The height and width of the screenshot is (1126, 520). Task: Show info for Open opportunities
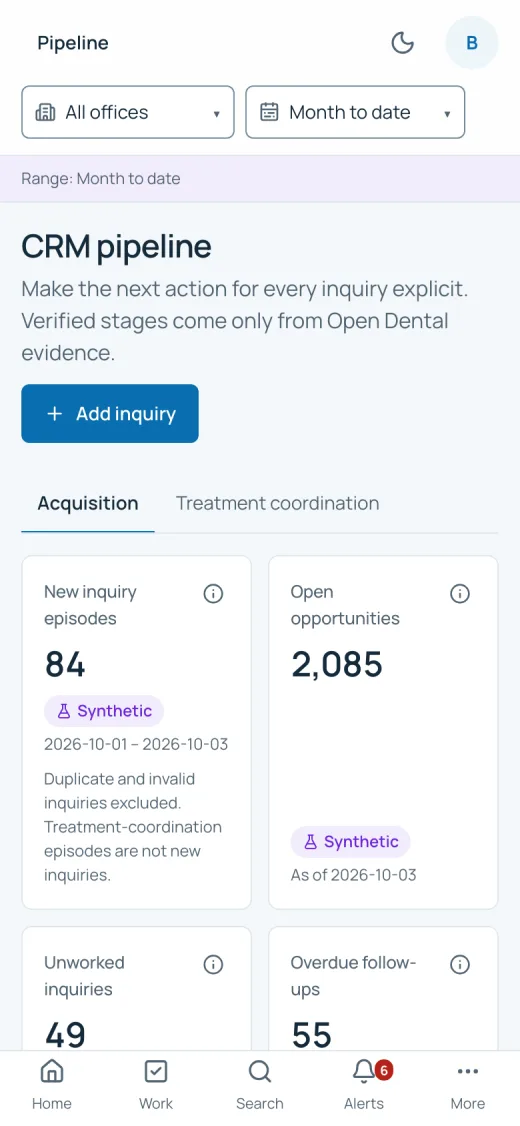click(x=460, y=594)
